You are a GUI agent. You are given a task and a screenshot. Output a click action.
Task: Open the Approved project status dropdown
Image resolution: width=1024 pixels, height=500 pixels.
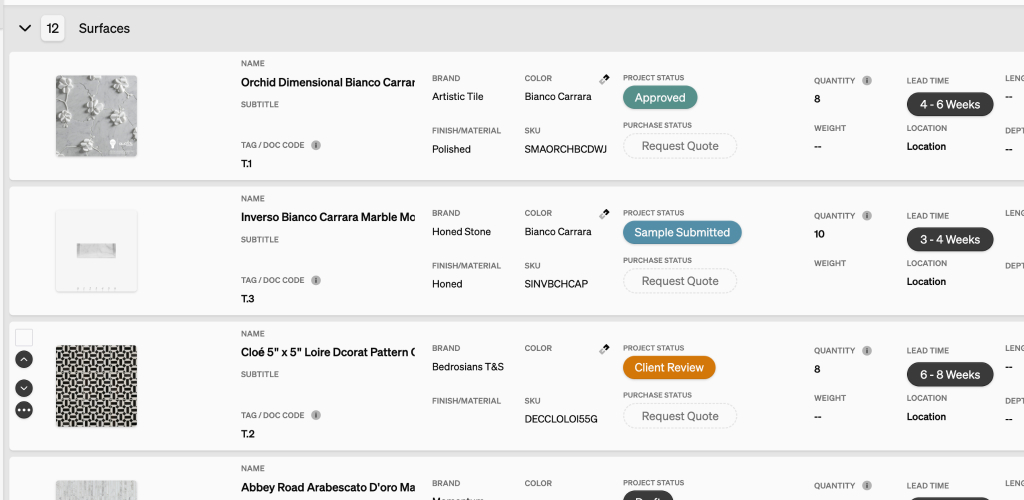coord(660,98)
